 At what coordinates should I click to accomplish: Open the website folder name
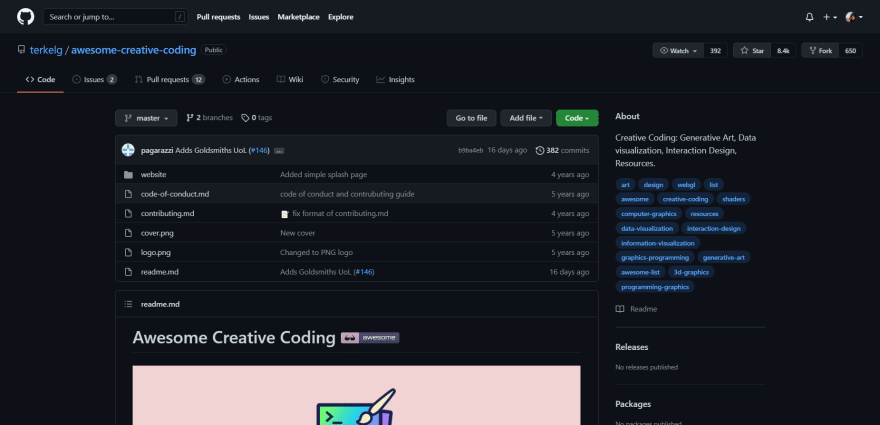(153, 175)
